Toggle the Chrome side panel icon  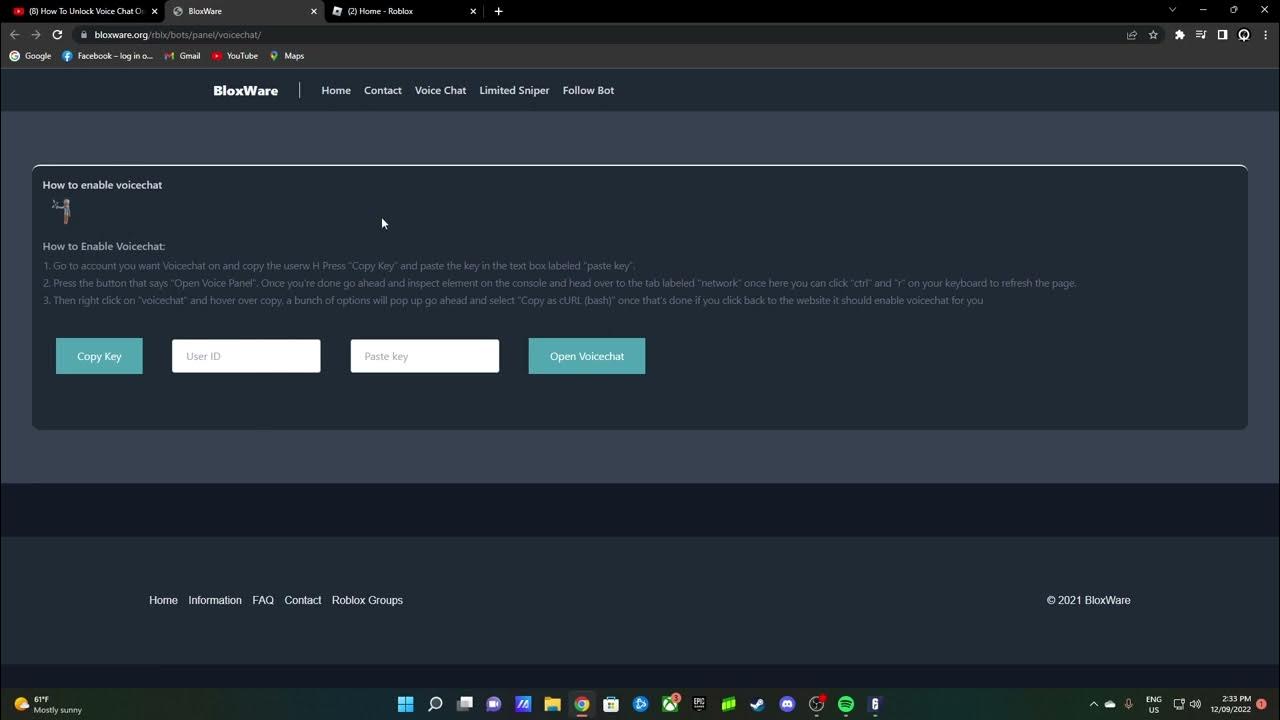click(x=1222, y=34)
